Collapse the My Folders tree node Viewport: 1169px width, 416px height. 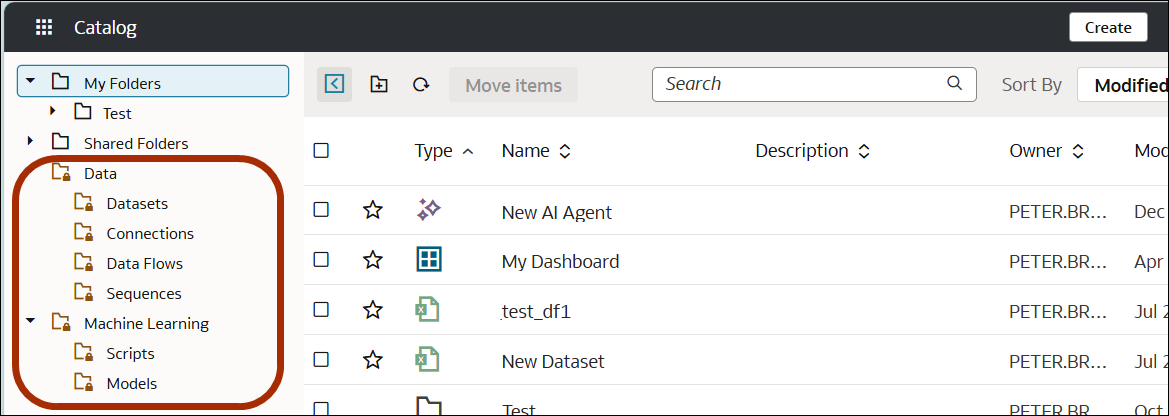31,82
